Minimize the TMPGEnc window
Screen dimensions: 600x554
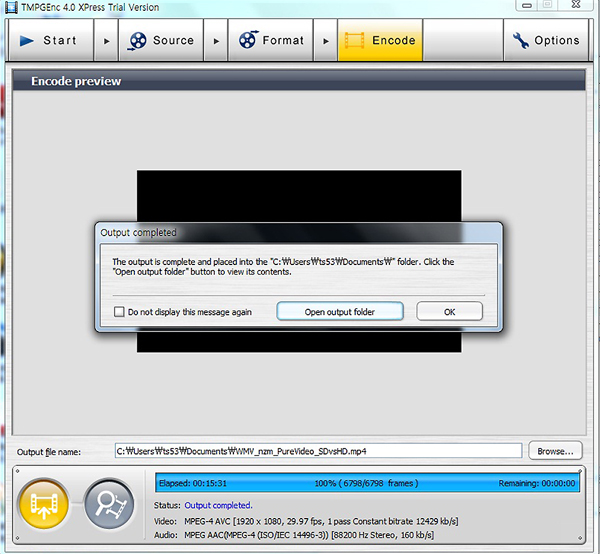point(527,5)
